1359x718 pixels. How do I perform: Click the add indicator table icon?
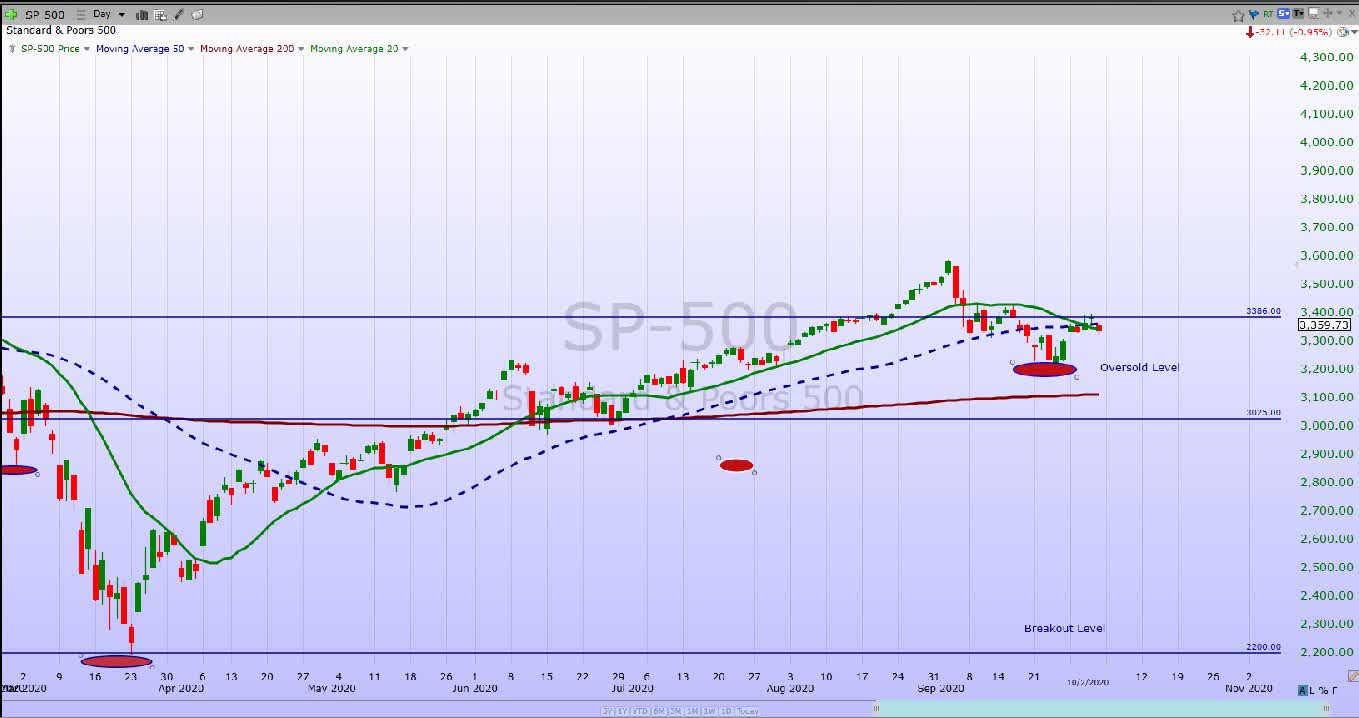coord(160,15)
